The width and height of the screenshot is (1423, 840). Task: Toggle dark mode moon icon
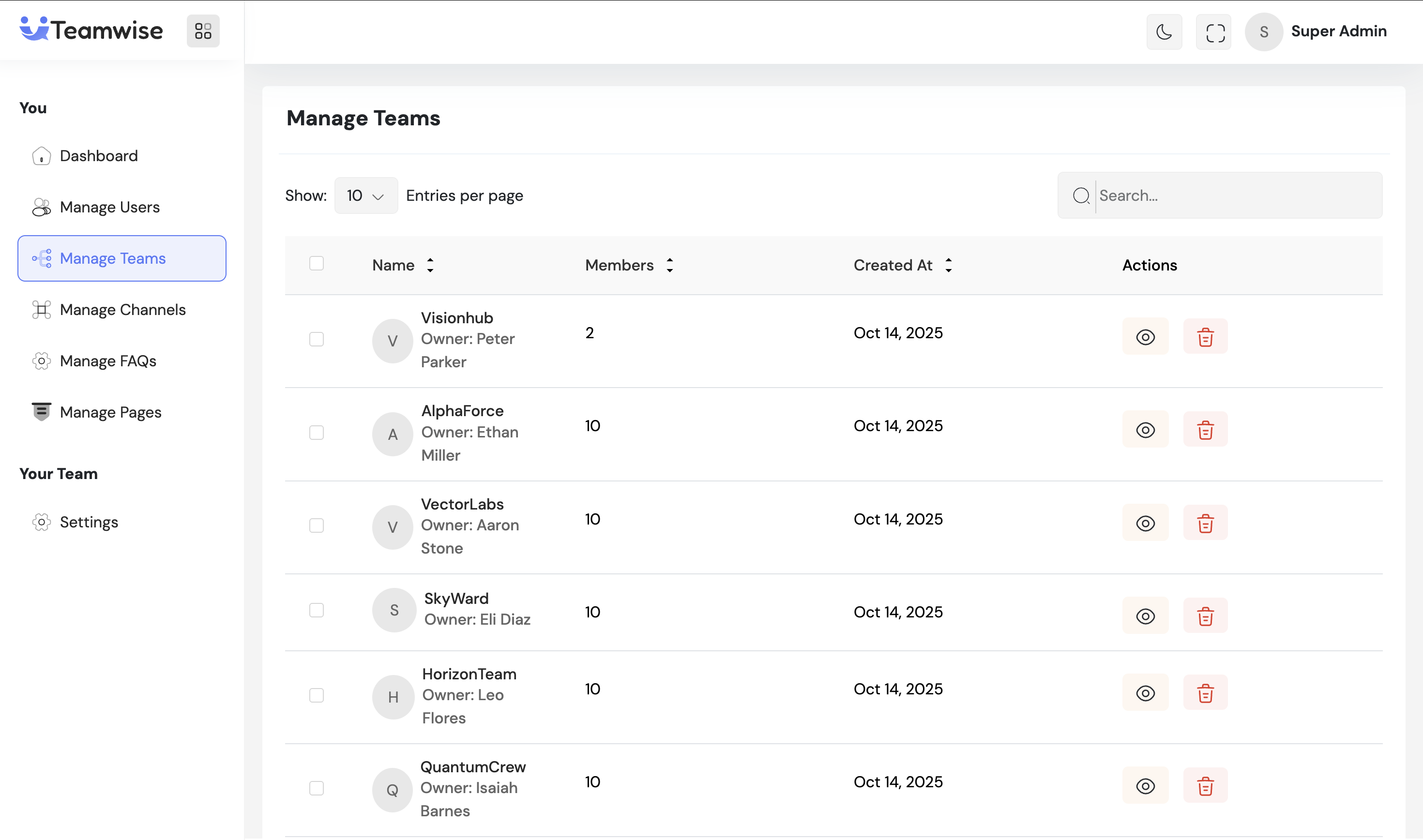1164,32
